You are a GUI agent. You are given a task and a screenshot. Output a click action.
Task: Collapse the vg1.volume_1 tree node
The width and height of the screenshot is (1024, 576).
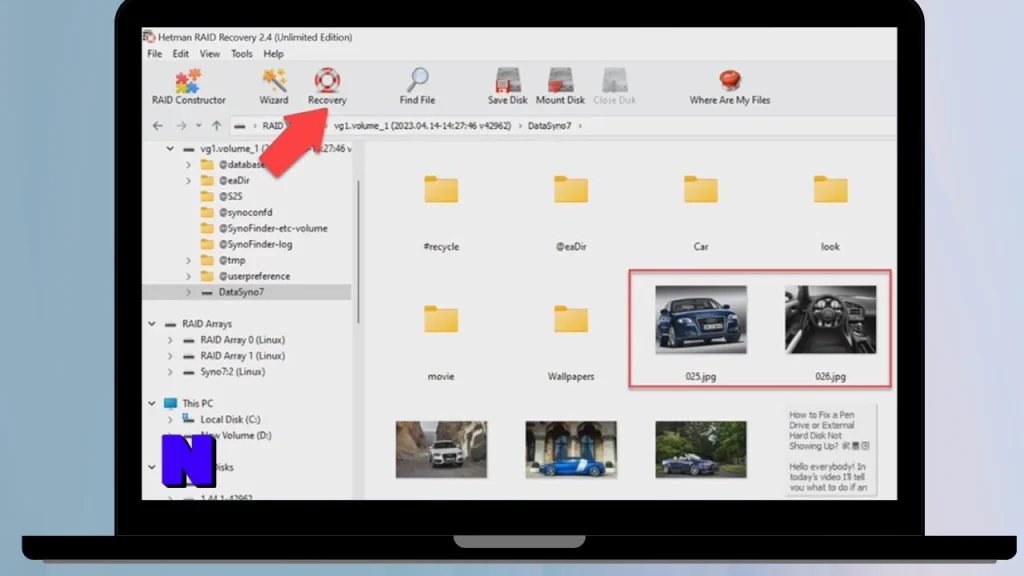coord(170,149)
